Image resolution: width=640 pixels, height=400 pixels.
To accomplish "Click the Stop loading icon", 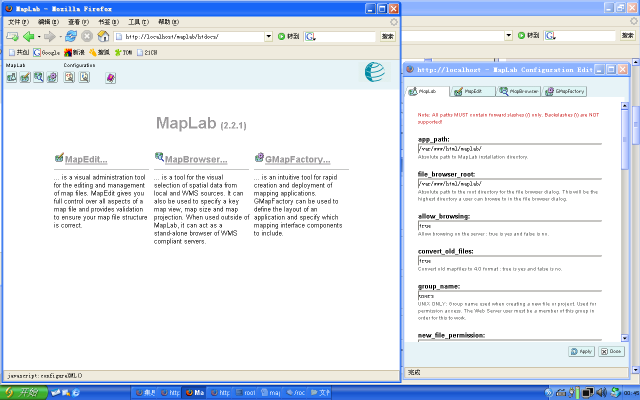I will pyautogui.click(x=87, y=36).
